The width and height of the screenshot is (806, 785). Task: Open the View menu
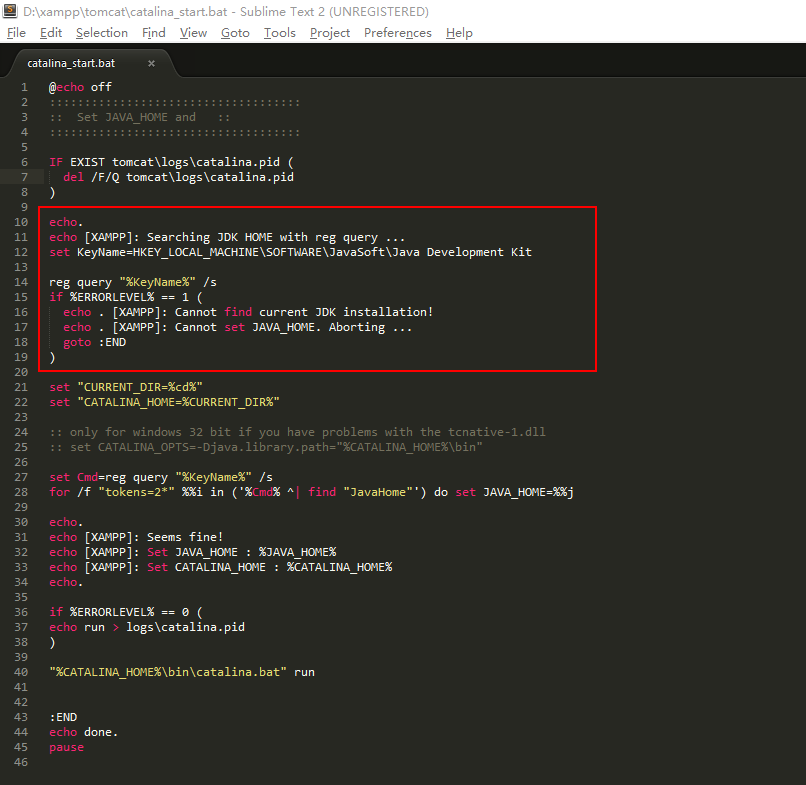click(x=193, y=33)
